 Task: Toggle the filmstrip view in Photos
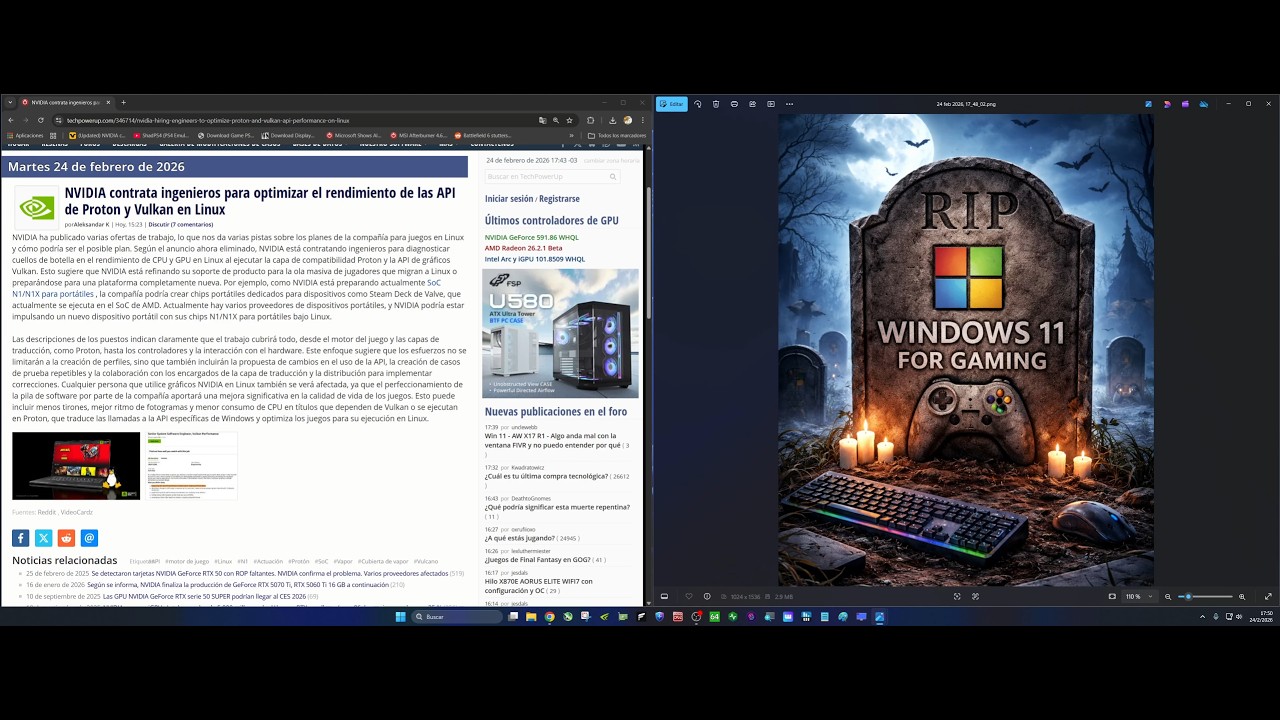(x=664, y=597)
